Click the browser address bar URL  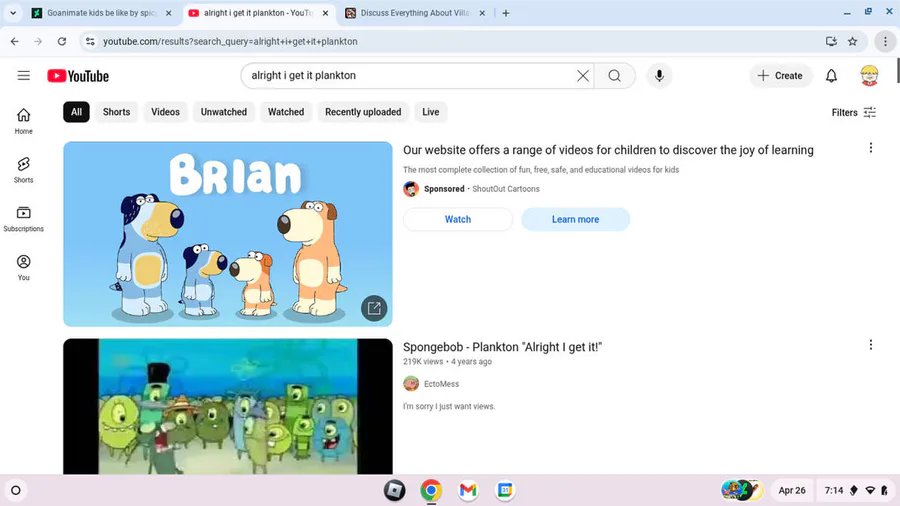tap(230, 41)
